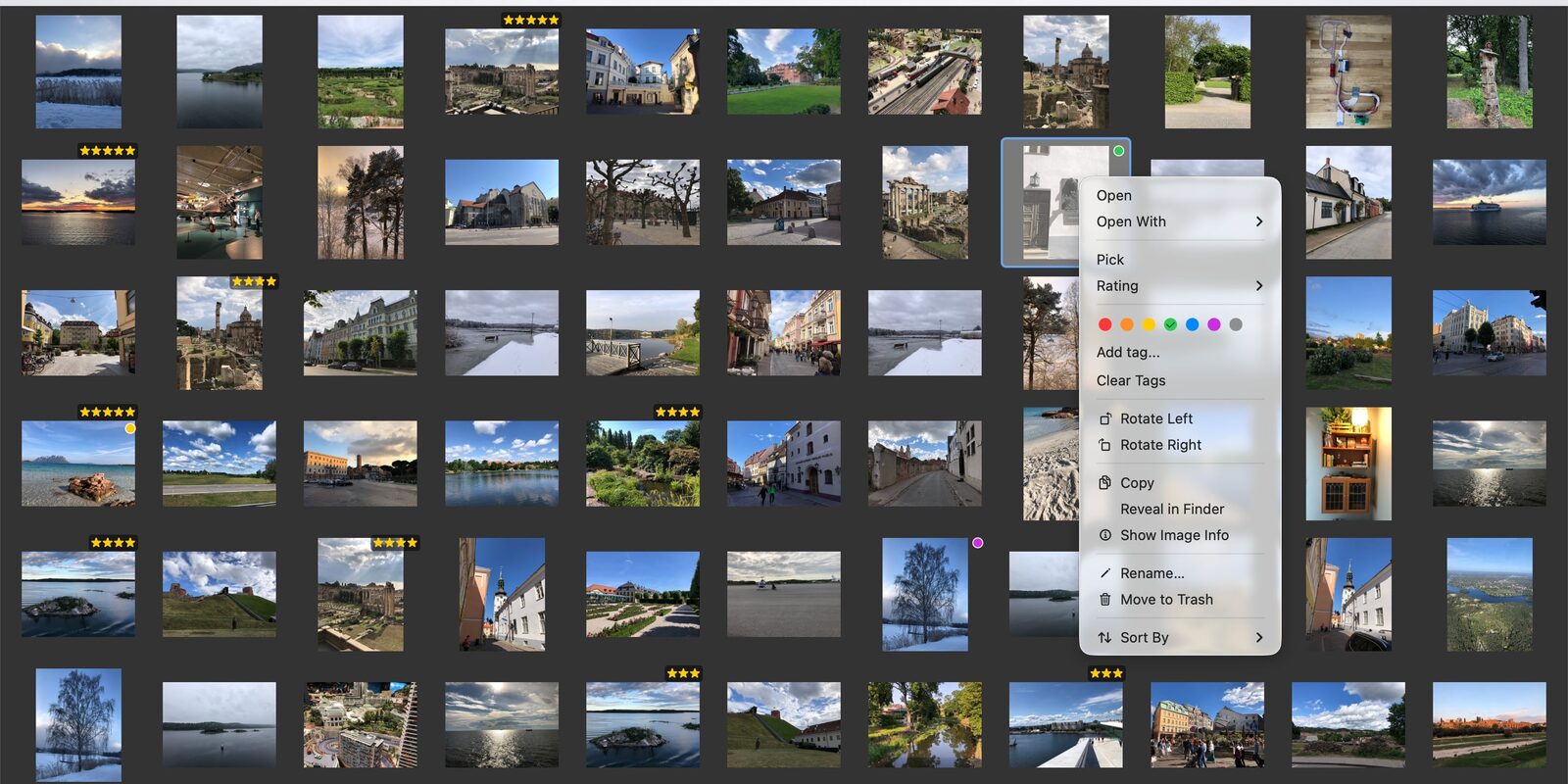Choose Open from the context menu

click(1180, 196)
